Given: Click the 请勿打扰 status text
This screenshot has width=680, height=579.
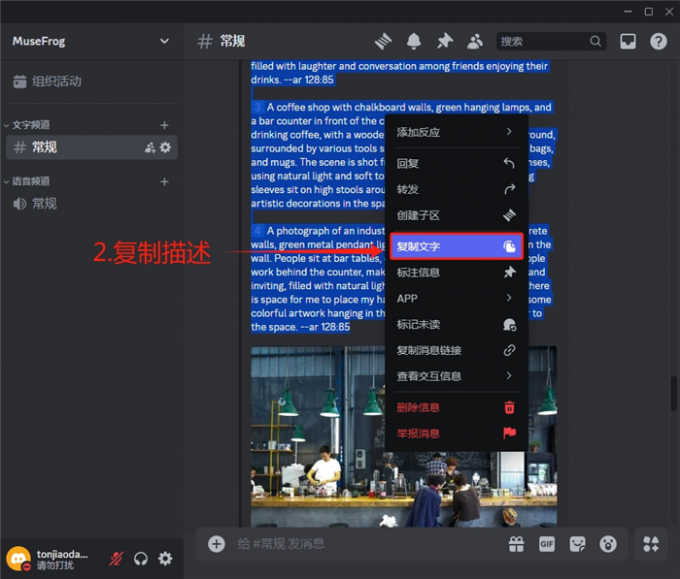Looking at the screenshot, I should [55, 565].
